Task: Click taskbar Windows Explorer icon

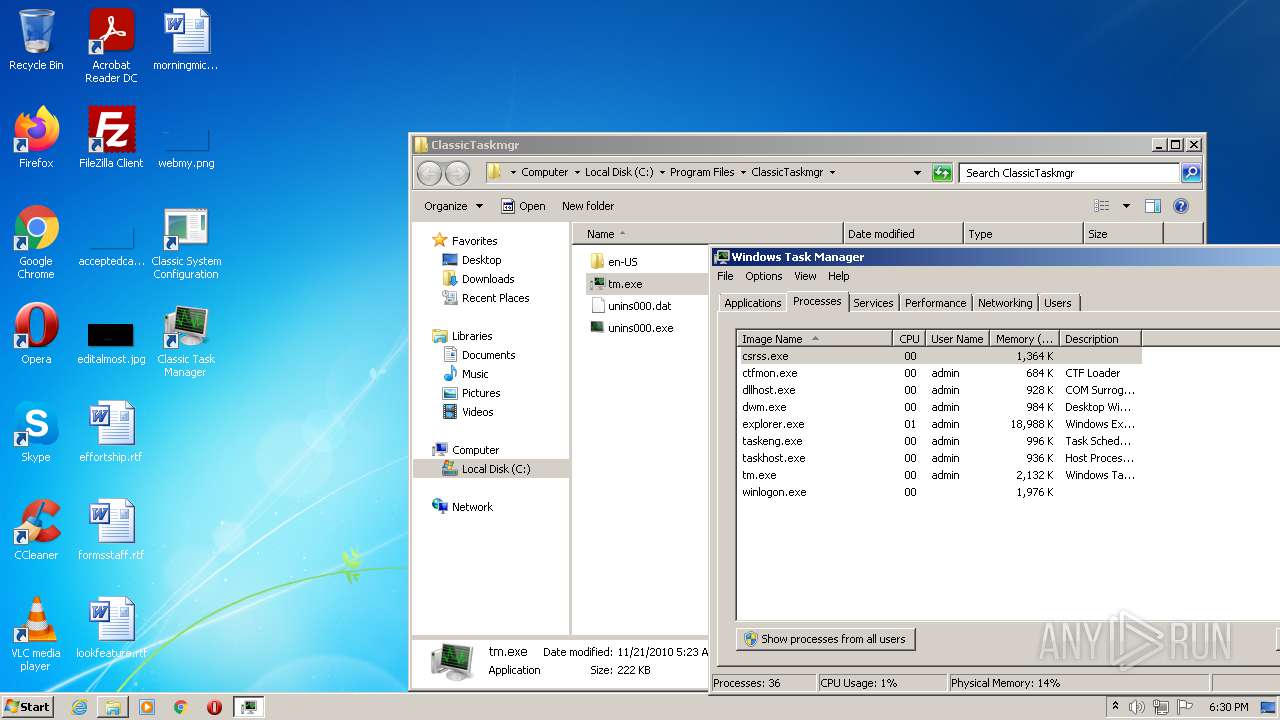Action: tap(113, 707)
